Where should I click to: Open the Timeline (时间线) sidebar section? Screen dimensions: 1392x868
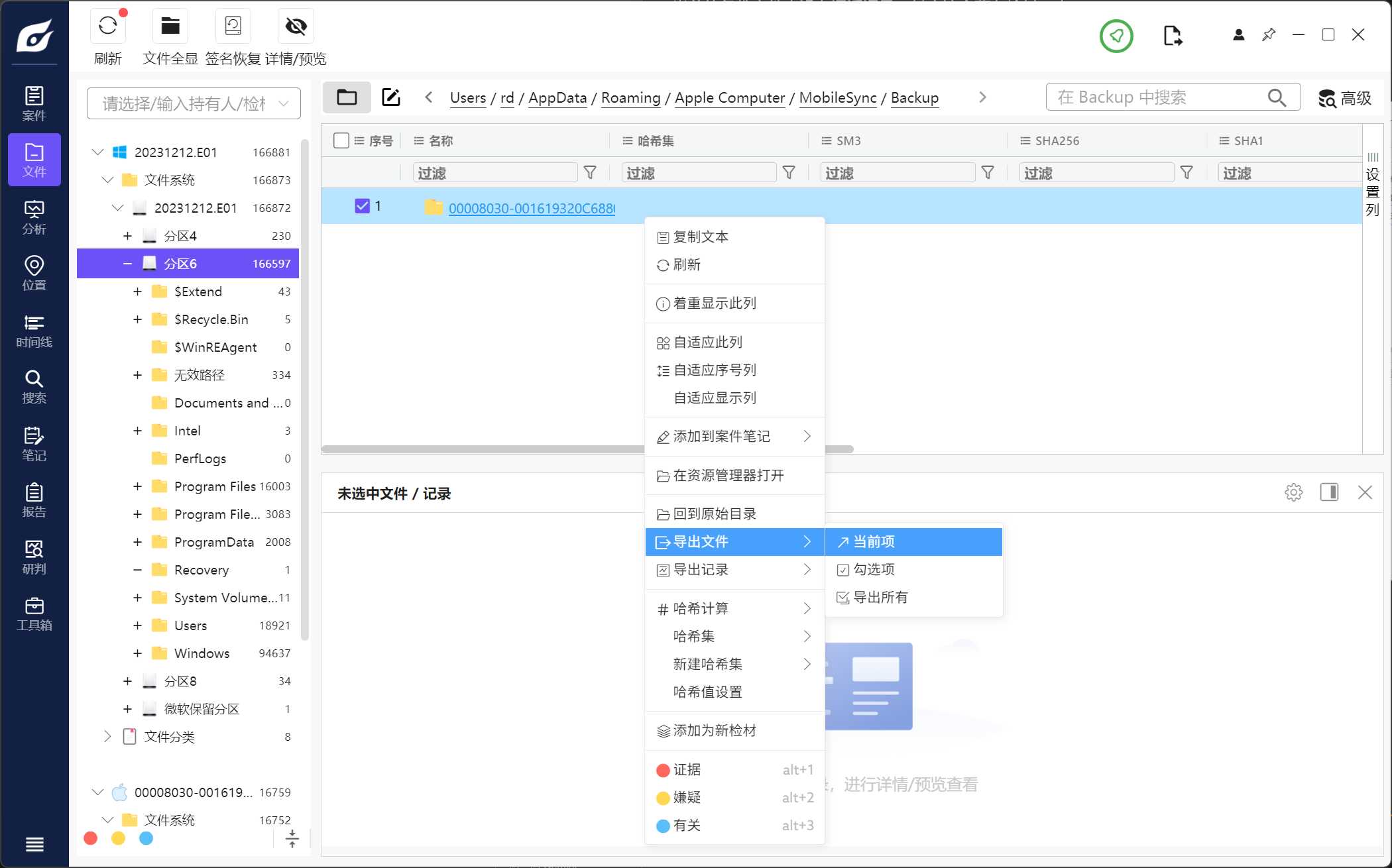click(x=34, y=331)
